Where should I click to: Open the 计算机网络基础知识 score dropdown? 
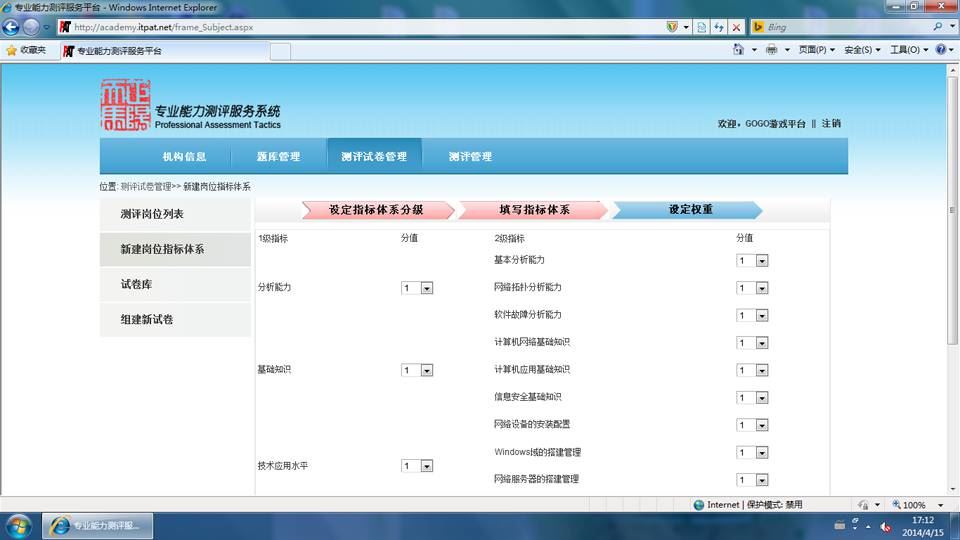[x=752, y=343]
